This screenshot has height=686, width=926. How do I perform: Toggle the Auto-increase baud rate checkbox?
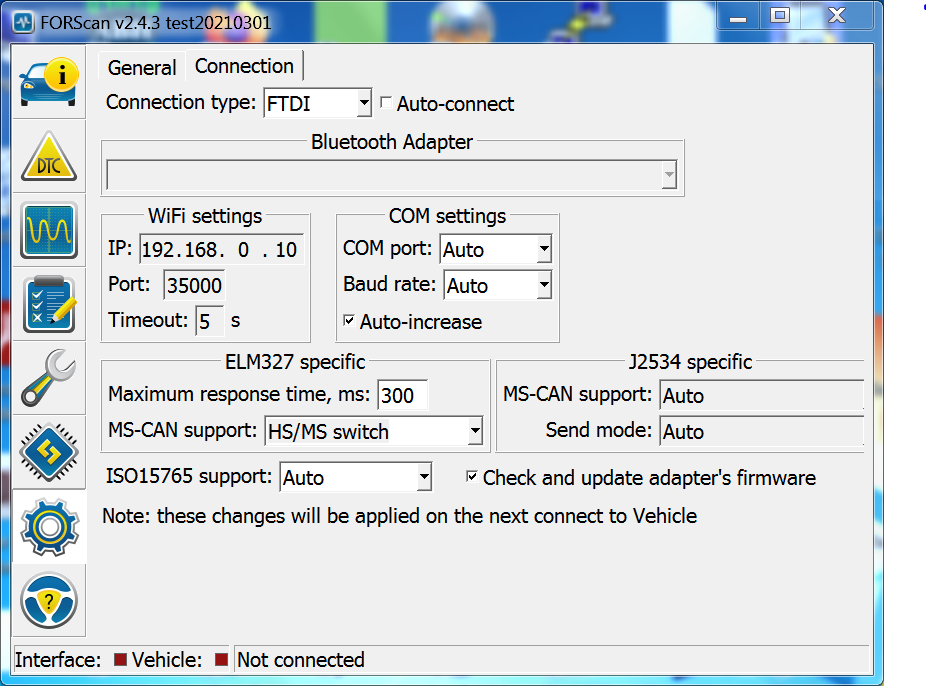pos(349,322)
